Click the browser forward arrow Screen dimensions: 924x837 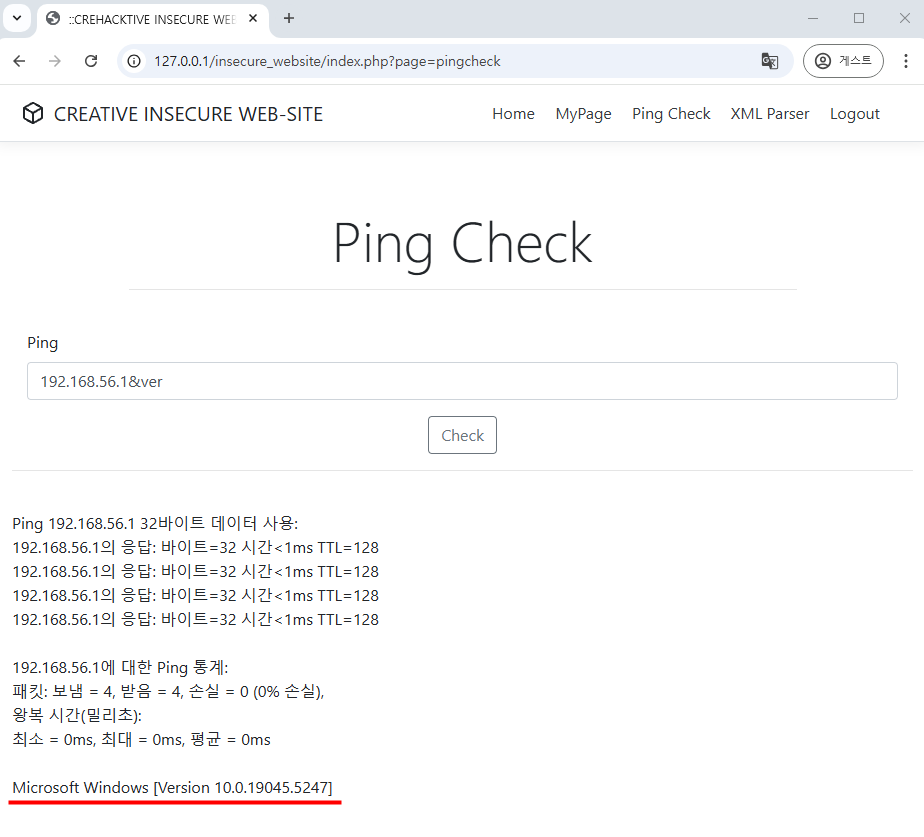55,61
